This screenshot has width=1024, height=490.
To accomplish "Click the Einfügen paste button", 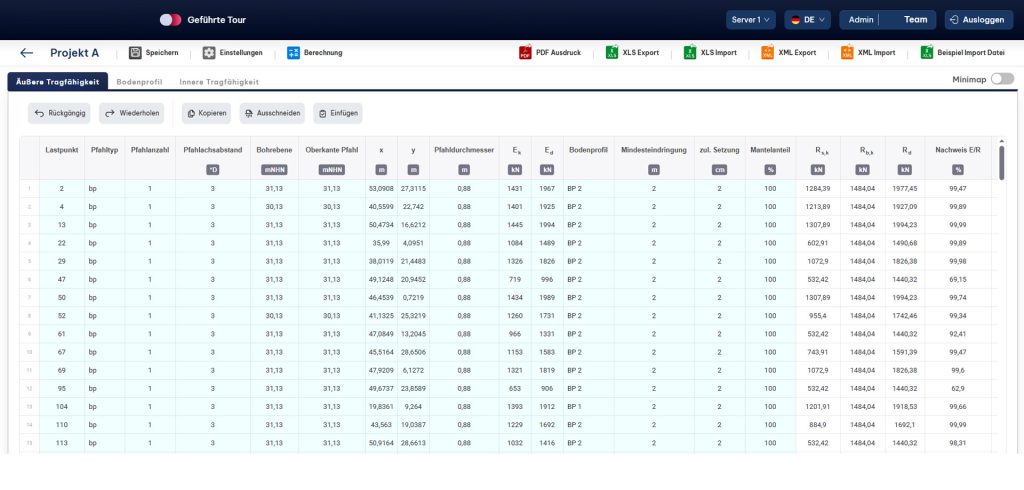I will coord(337,114).
